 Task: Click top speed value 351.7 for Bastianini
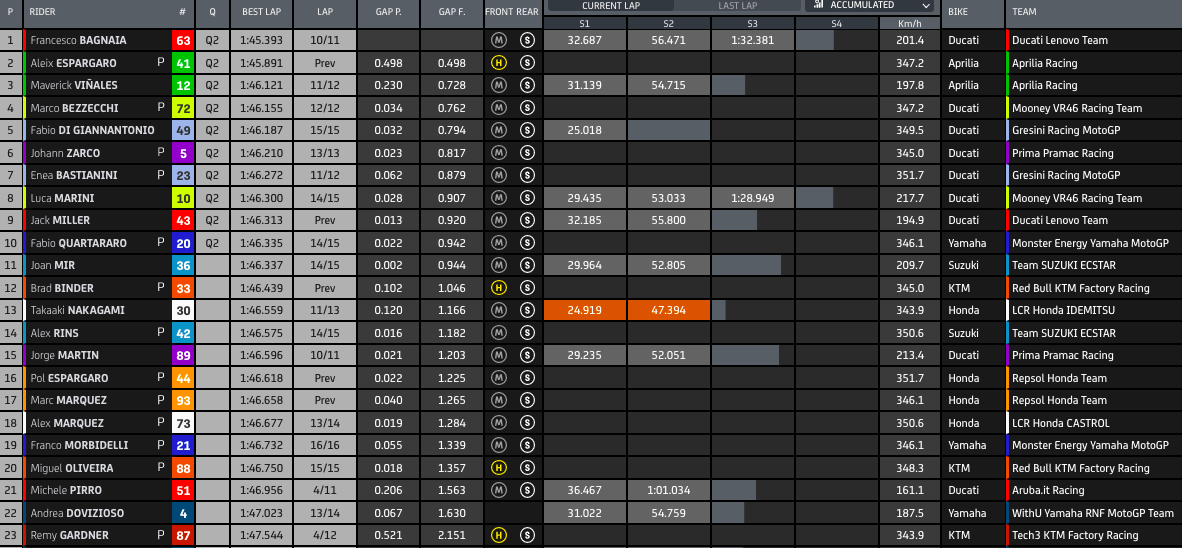pyautogui.click(x=910, y=175)
